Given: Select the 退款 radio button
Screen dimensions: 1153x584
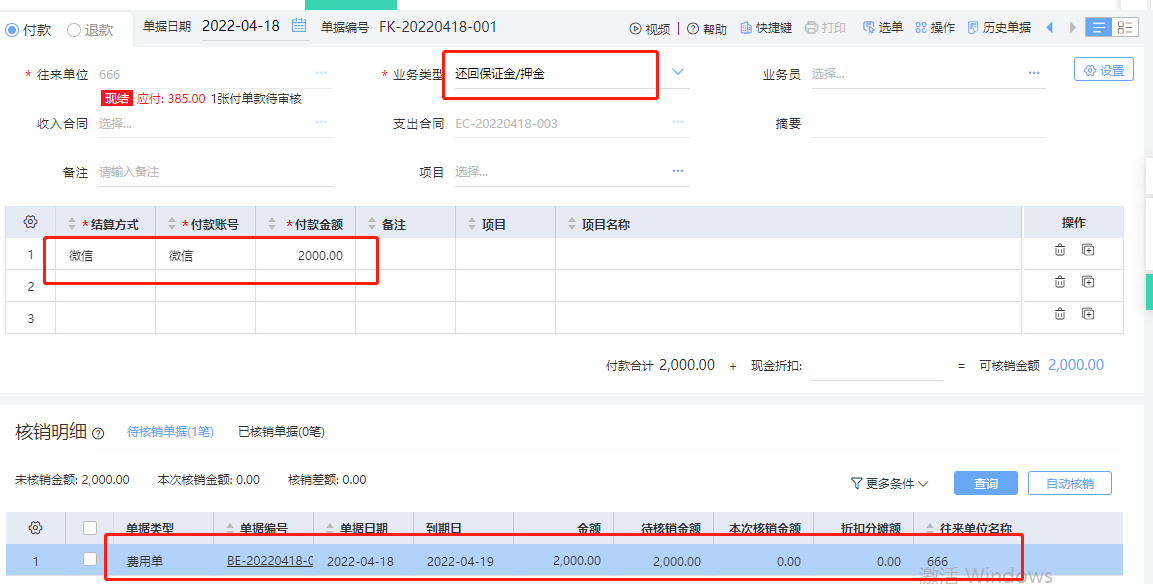Looking at the screenshot, I should pyautogui.click(x=74, y=30).
